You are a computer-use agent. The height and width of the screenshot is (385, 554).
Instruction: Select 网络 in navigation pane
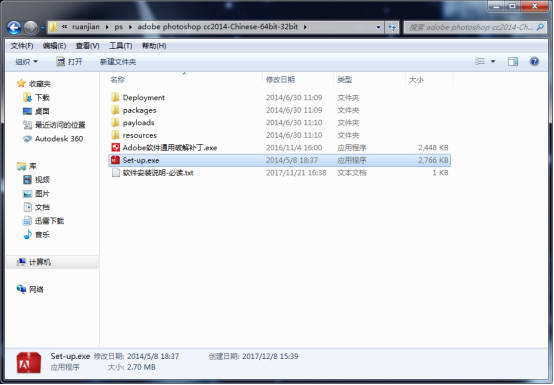click(x=30, y=289)
